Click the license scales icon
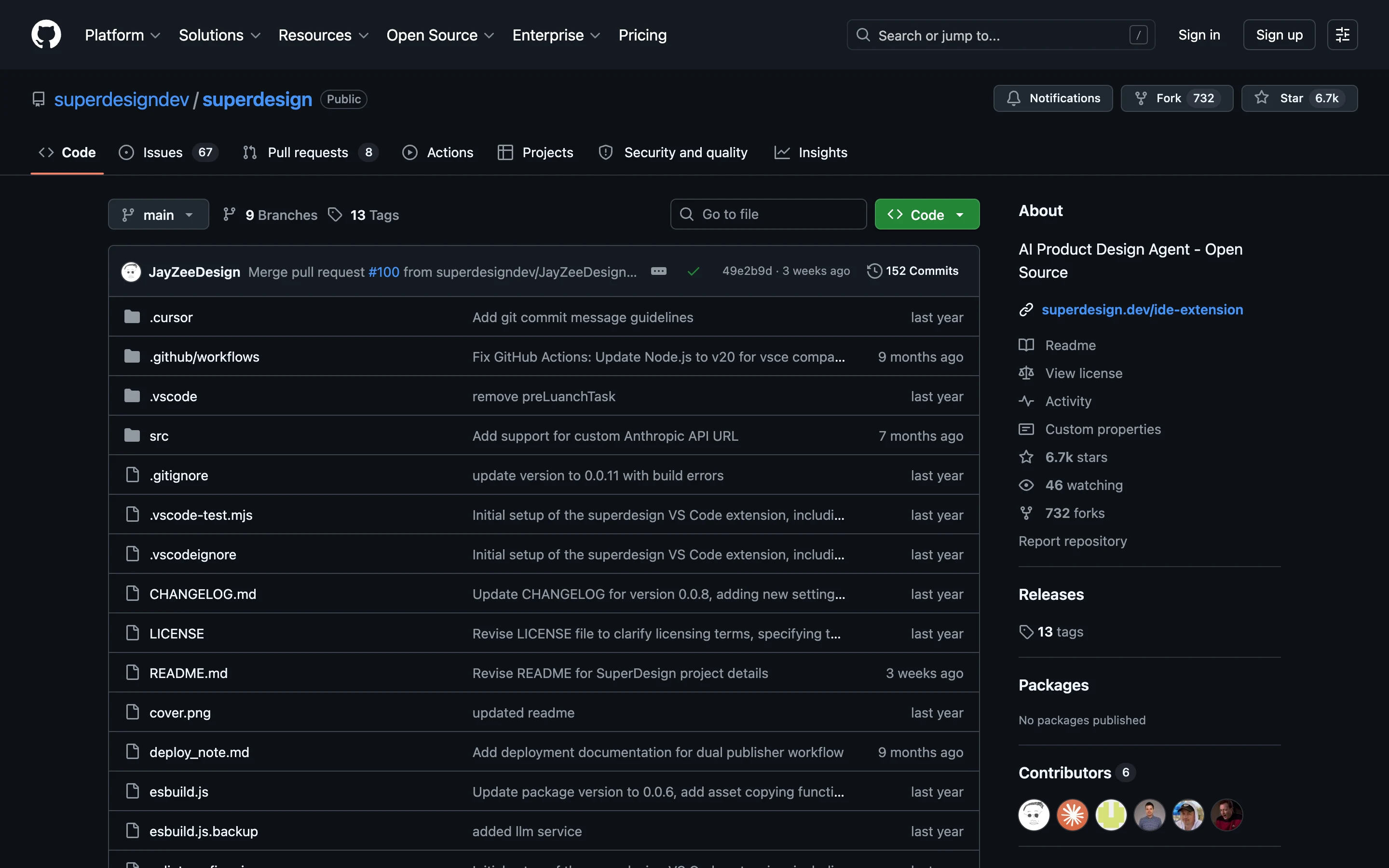 point(1026,373)
